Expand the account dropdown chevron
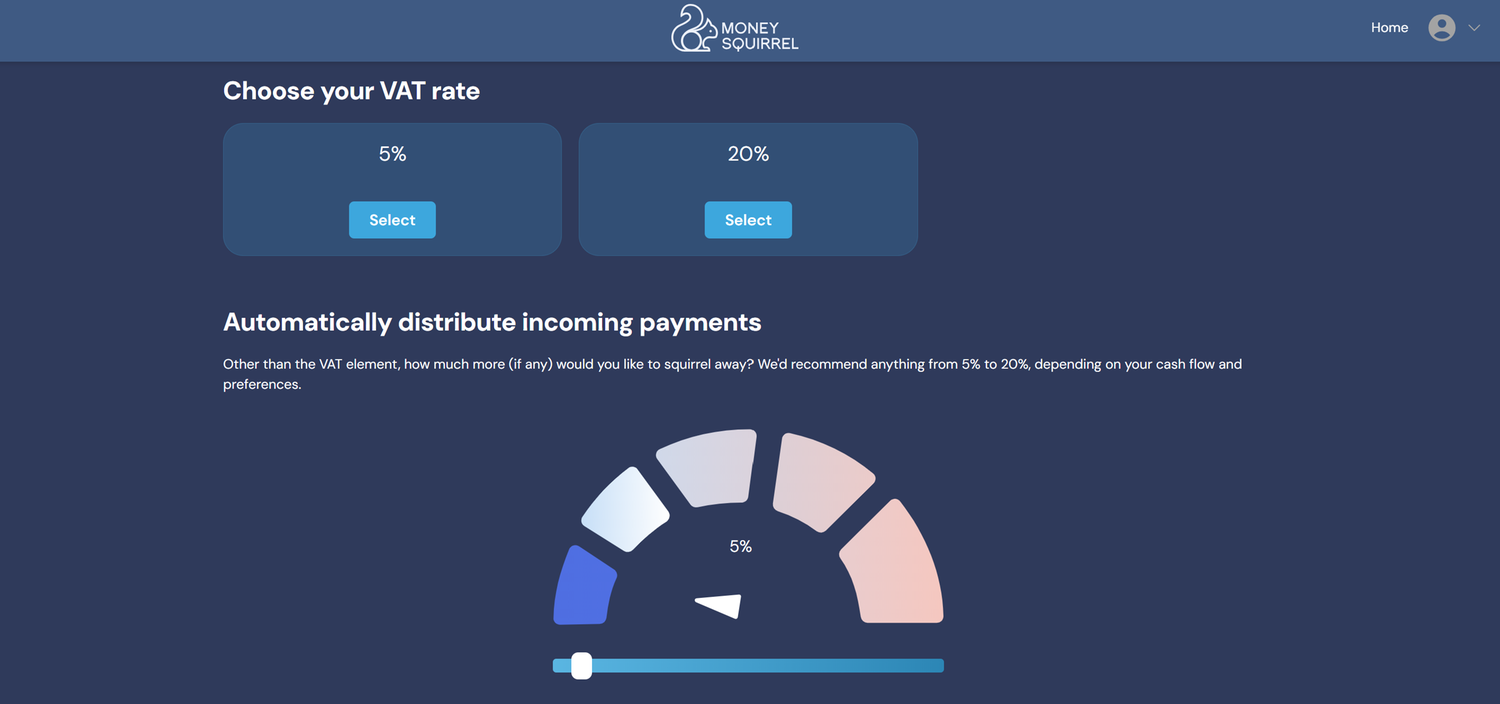Image resolution: width=1500 pixels, height=704 pixels. [1474, 28]
